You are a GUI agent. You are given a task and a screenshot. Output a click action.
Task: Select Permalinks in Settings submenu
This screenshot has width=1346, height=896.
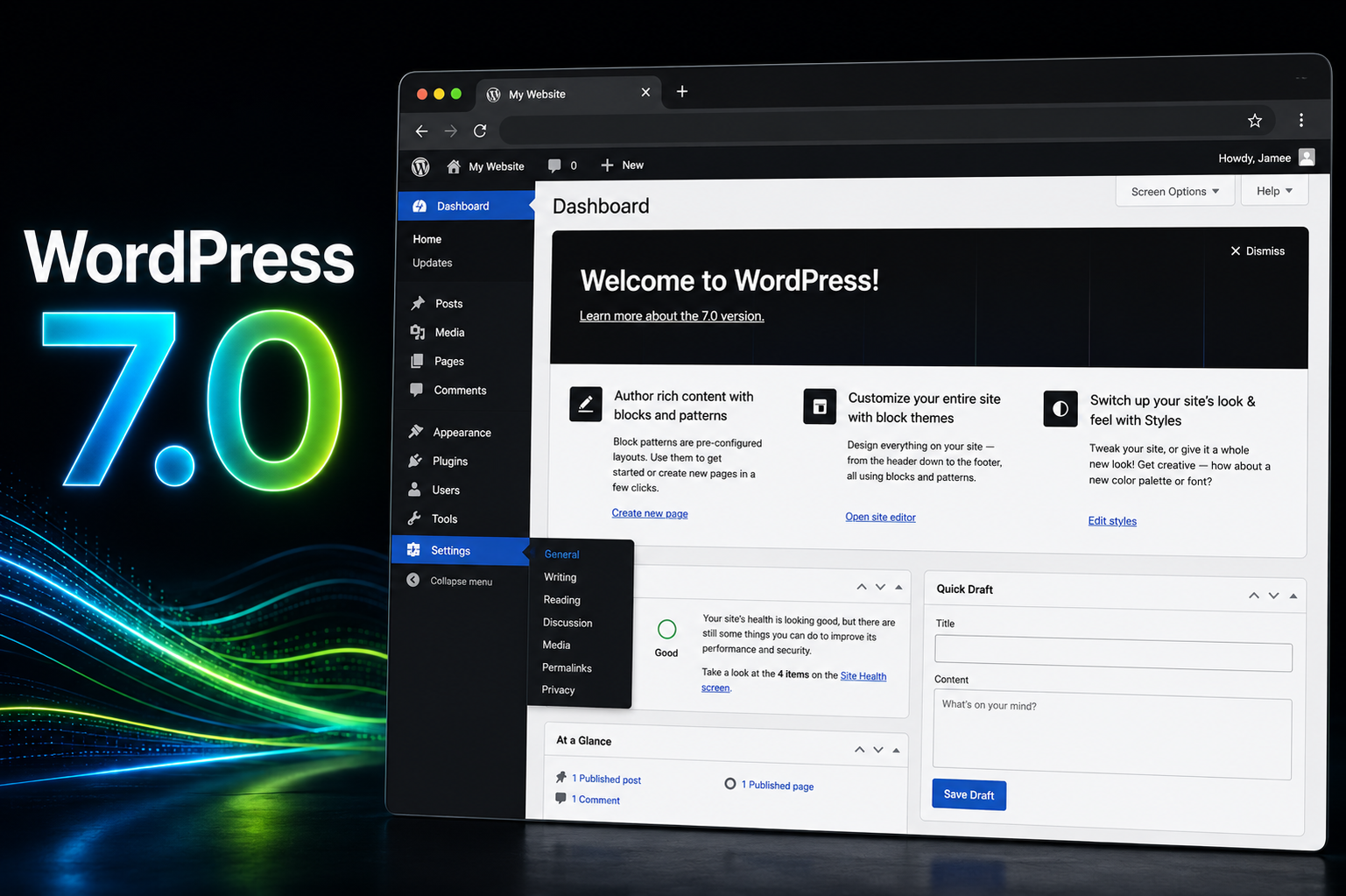click(x=567, y=667)
